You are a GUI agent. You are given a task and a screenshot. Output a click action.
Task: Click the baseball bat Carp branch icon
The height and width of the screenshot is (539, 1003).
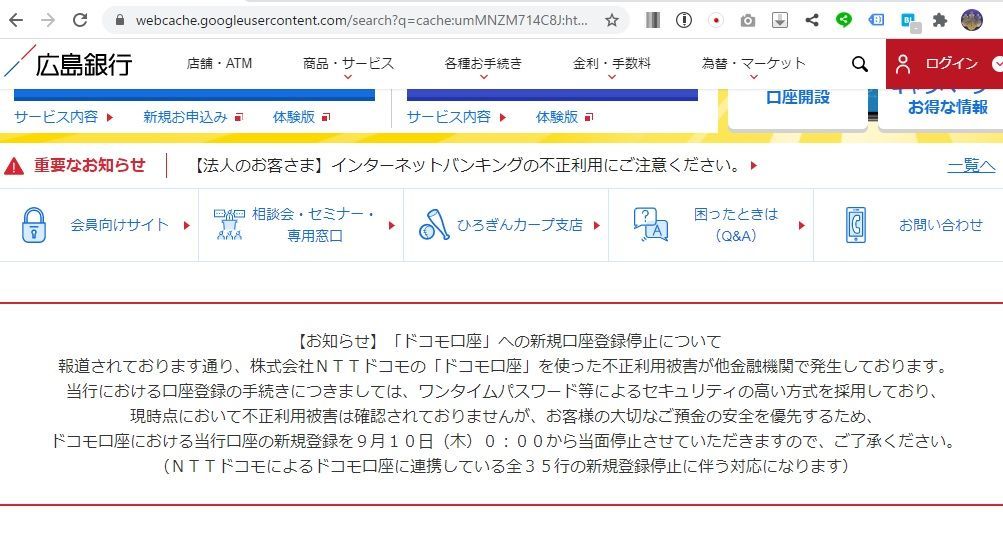click(434, 225)
